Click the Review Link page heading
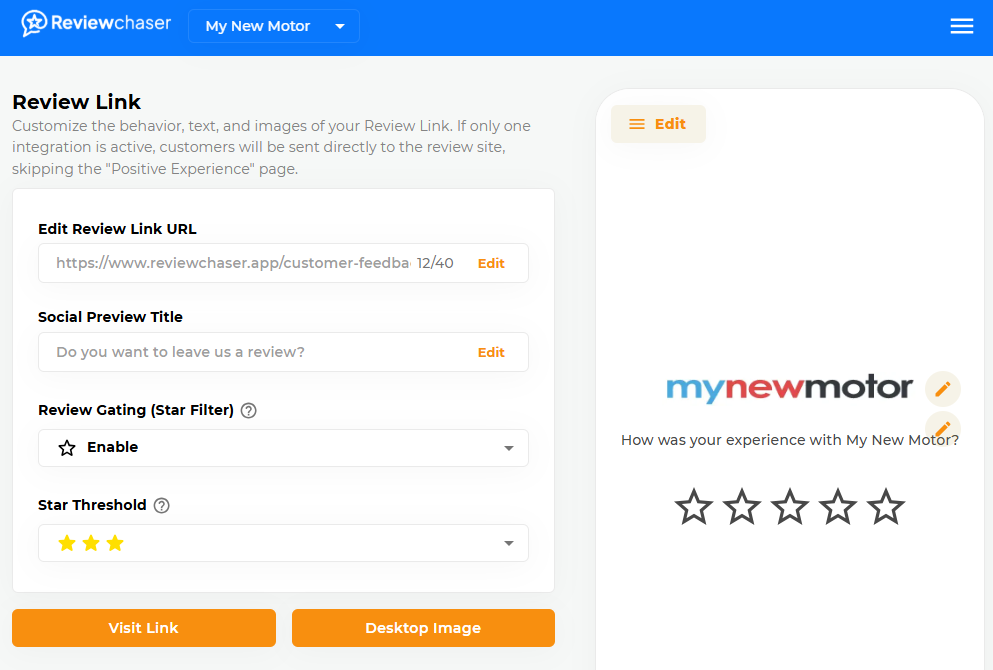The width and height of the screenshot is (993, 670). click(x=77, y=102)
